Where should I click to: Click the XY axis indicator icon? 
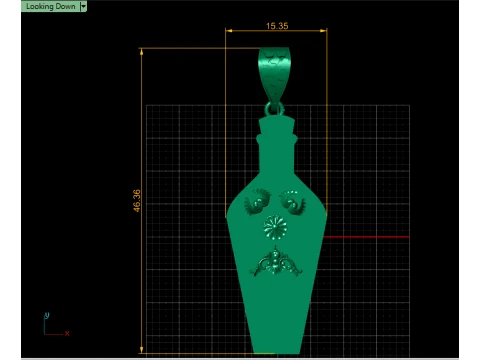56,324
